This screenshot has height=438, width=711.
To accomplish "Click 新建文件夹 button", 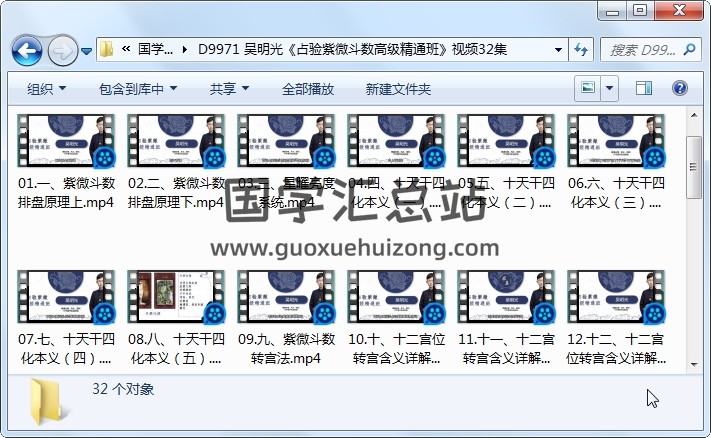I will tap(398, 89).
